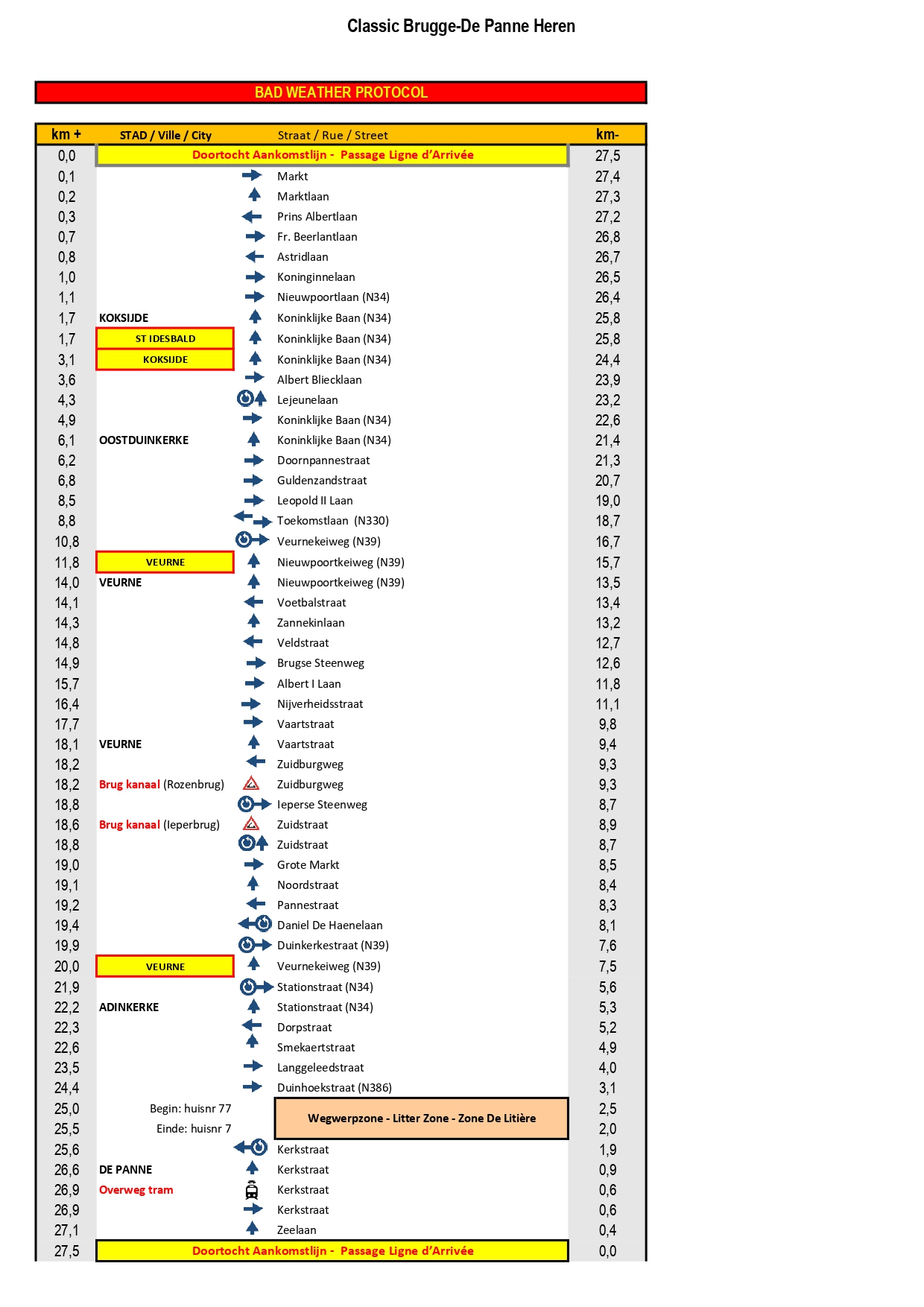
Task: Select the OOSTDUINKERKE city label
Action: (144, 440)
